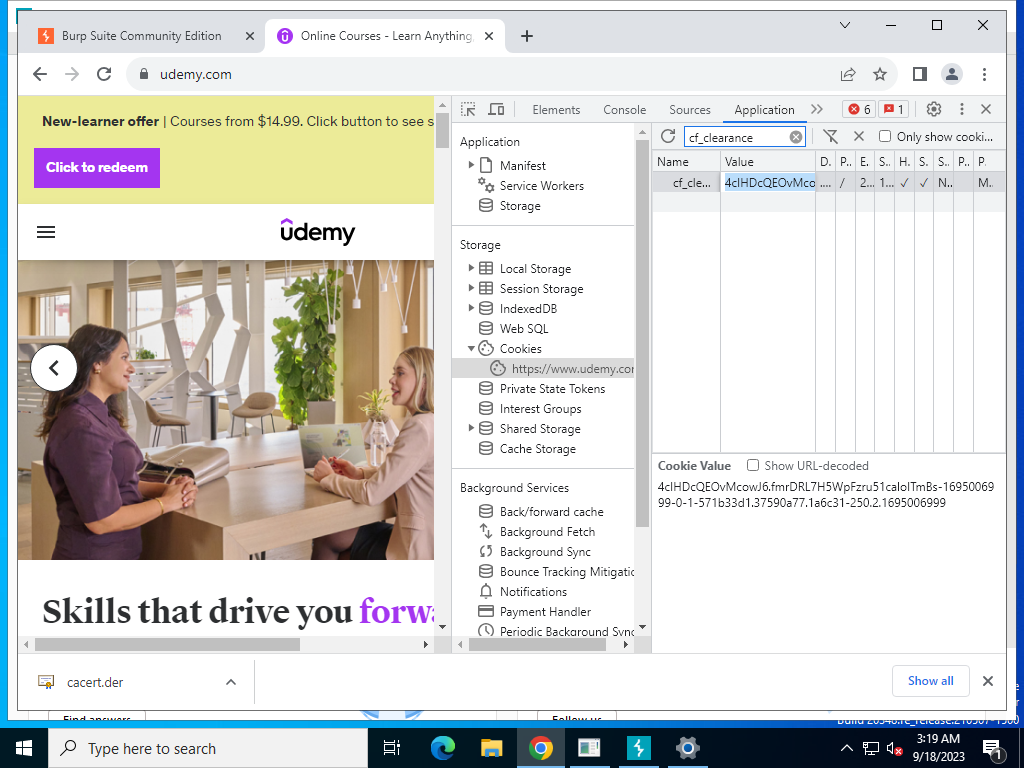Open the Udemy hamburger menu
Viewport: 1024px width, 768px height.
coord(46,232)
